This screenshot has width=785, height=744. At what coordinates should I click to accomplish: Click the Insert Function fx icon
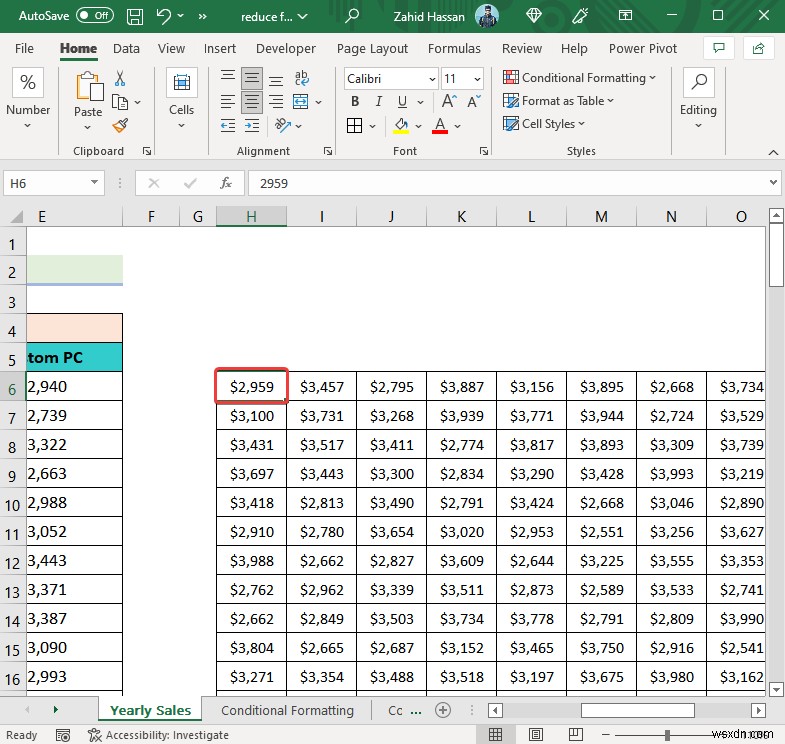click(226, 183)
